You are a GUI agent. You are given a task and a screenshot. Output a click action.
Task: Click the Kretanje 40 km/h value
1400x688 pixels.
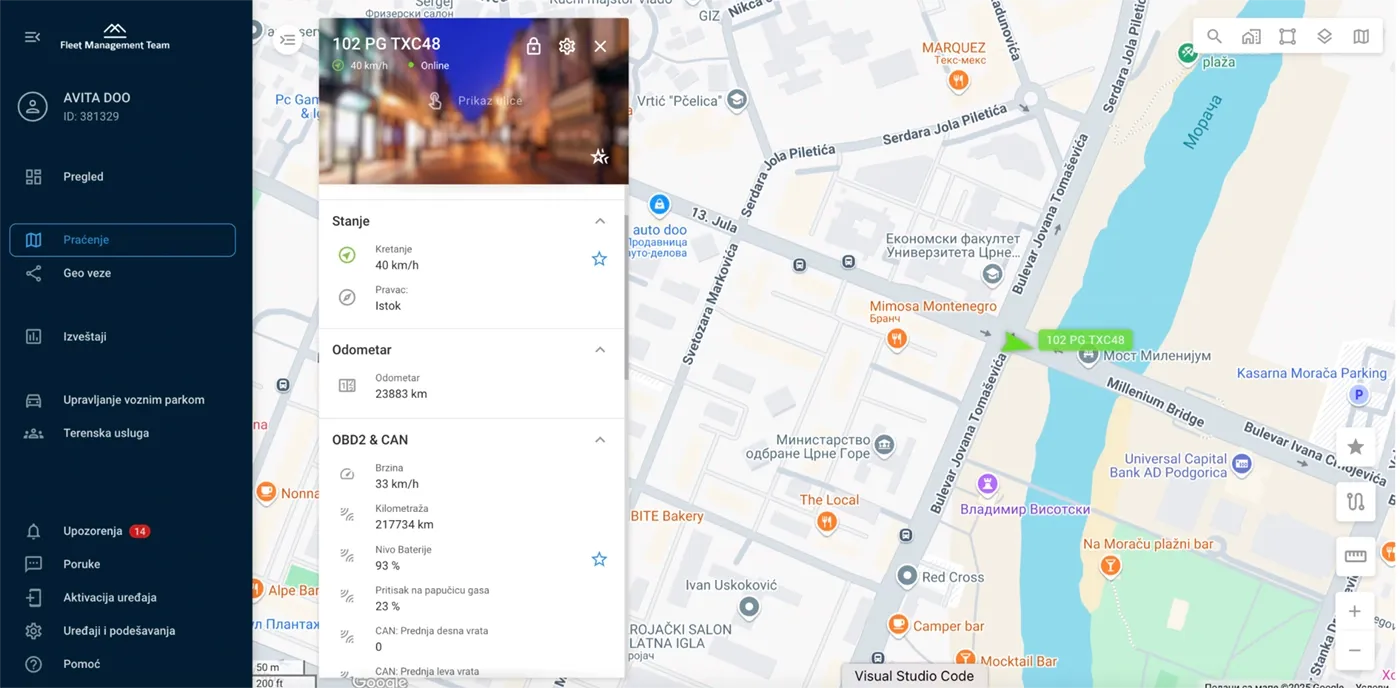tap(397, 265)
